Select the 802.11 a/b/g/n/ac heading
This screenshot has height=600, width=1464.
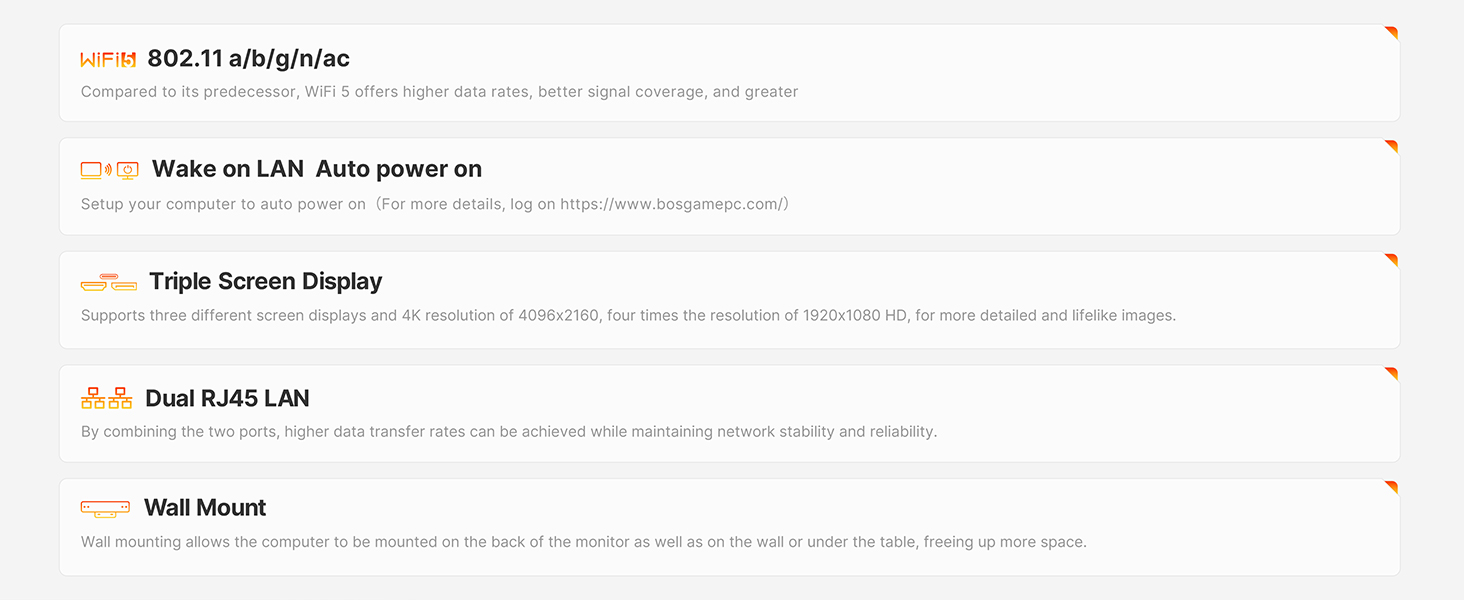tap(248, 59)
